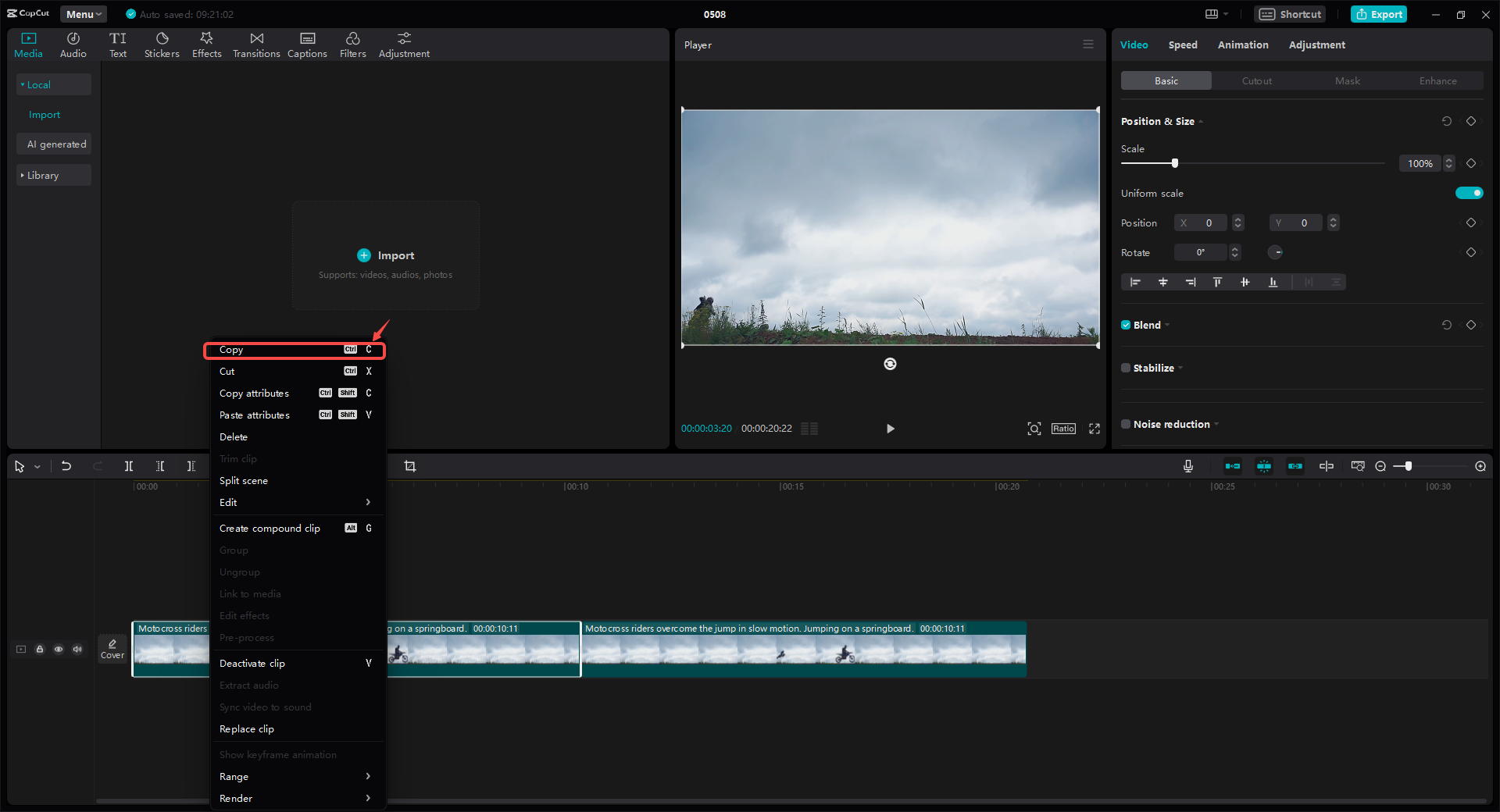Screen dimensions: 1500x812
Task: Export the project
Action: [1378, 13]
